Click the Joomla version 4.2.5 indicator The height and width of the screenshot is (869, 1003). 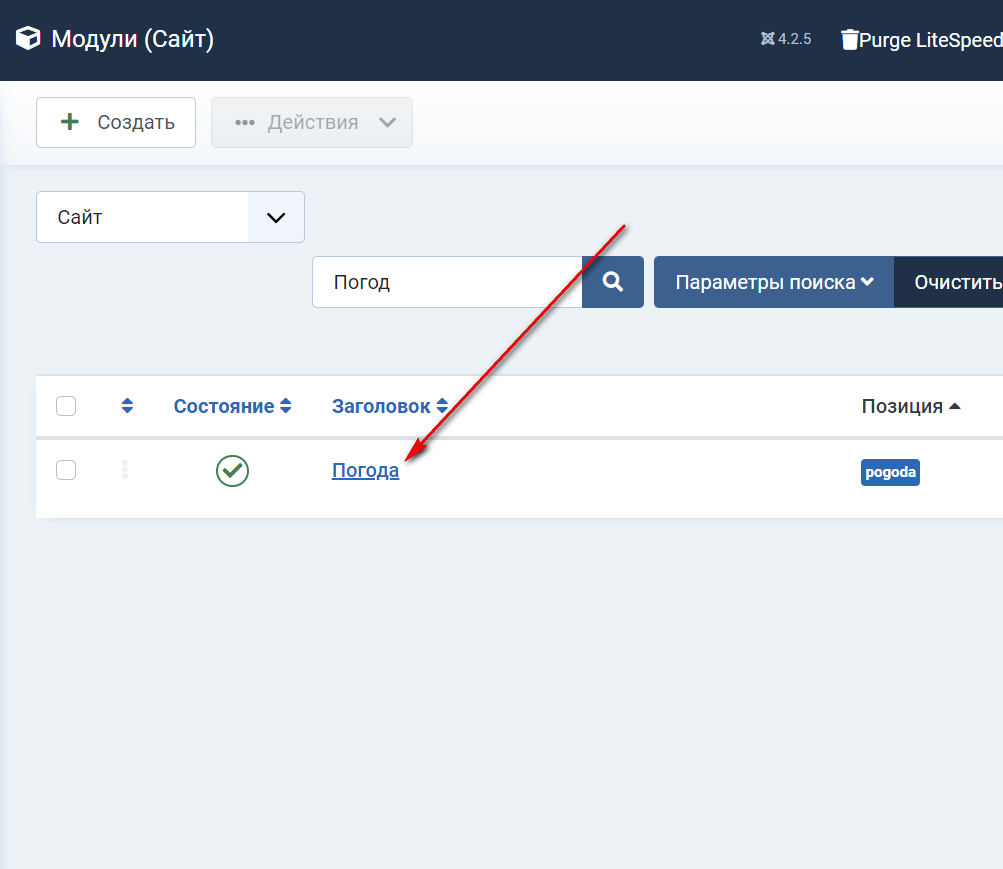(x=785, y=39)
